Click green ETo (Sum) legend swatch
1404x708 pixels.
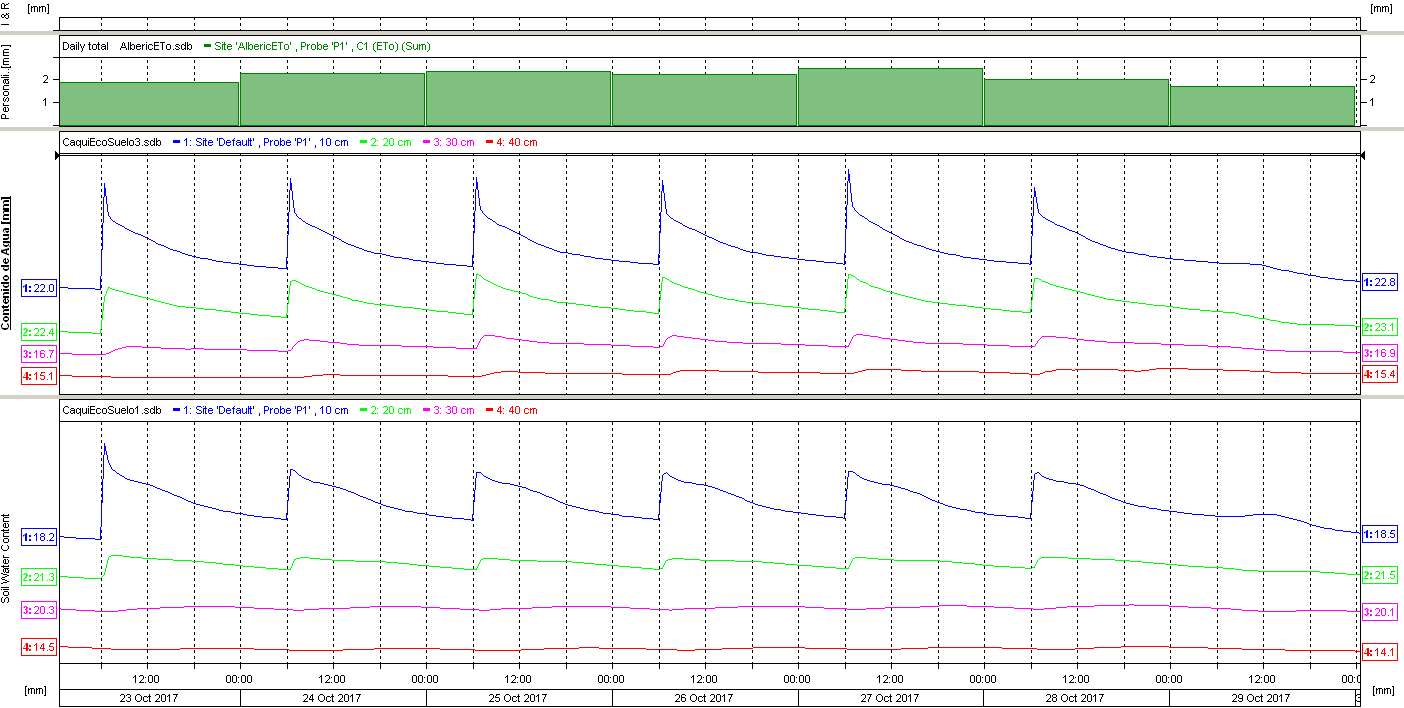point(206,46)
